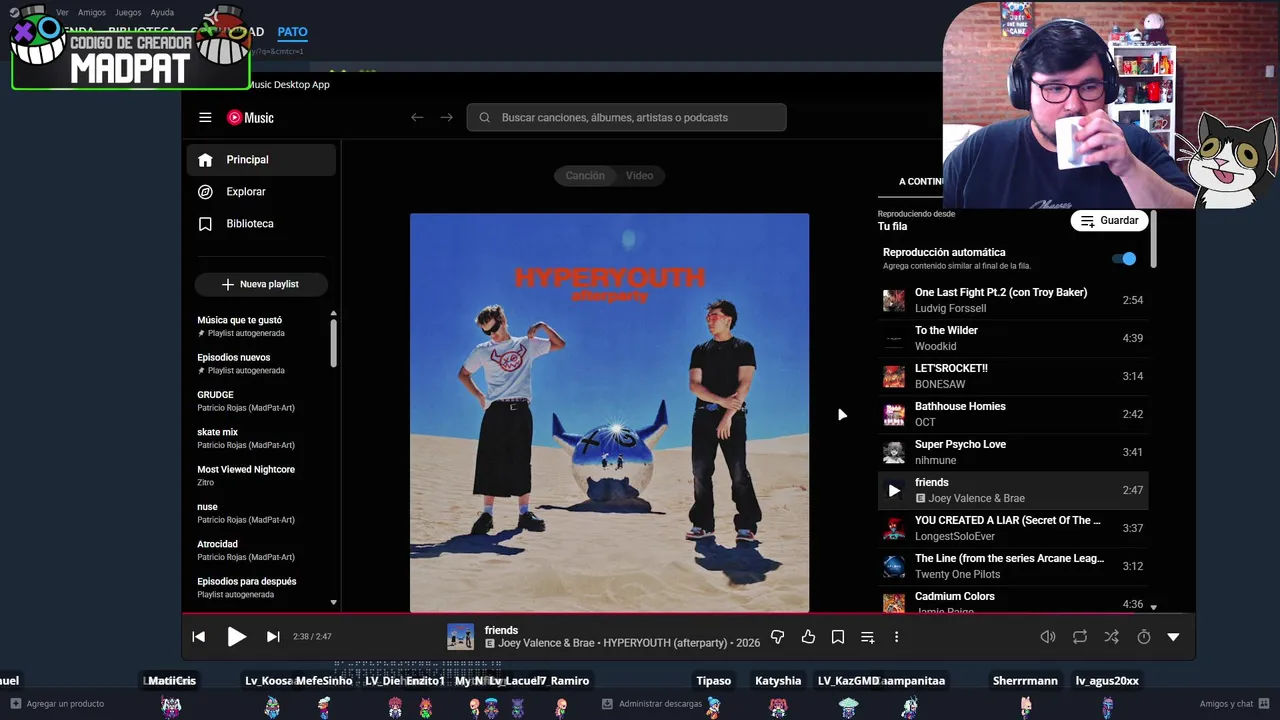
Task: Switch to Video mode
Action: (639, 175)
